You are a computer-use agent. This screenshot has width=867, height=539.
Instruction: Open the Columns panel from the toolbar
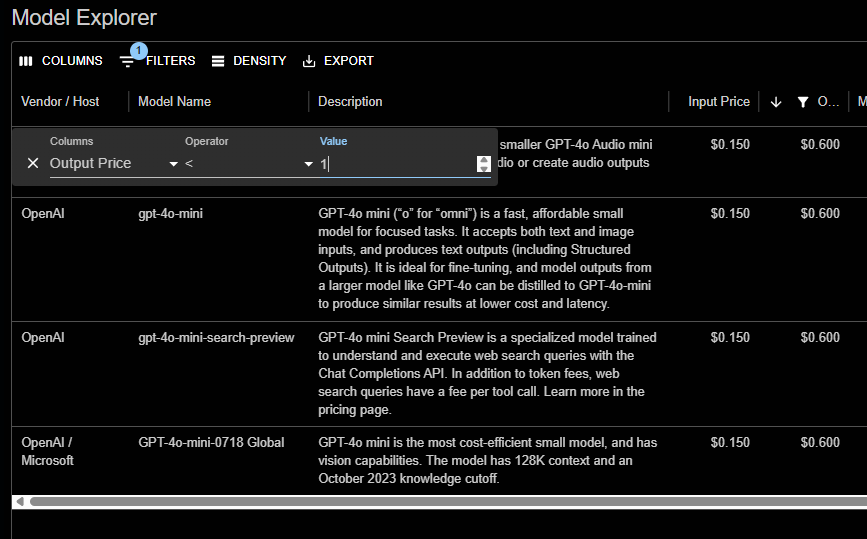(60, 61)
